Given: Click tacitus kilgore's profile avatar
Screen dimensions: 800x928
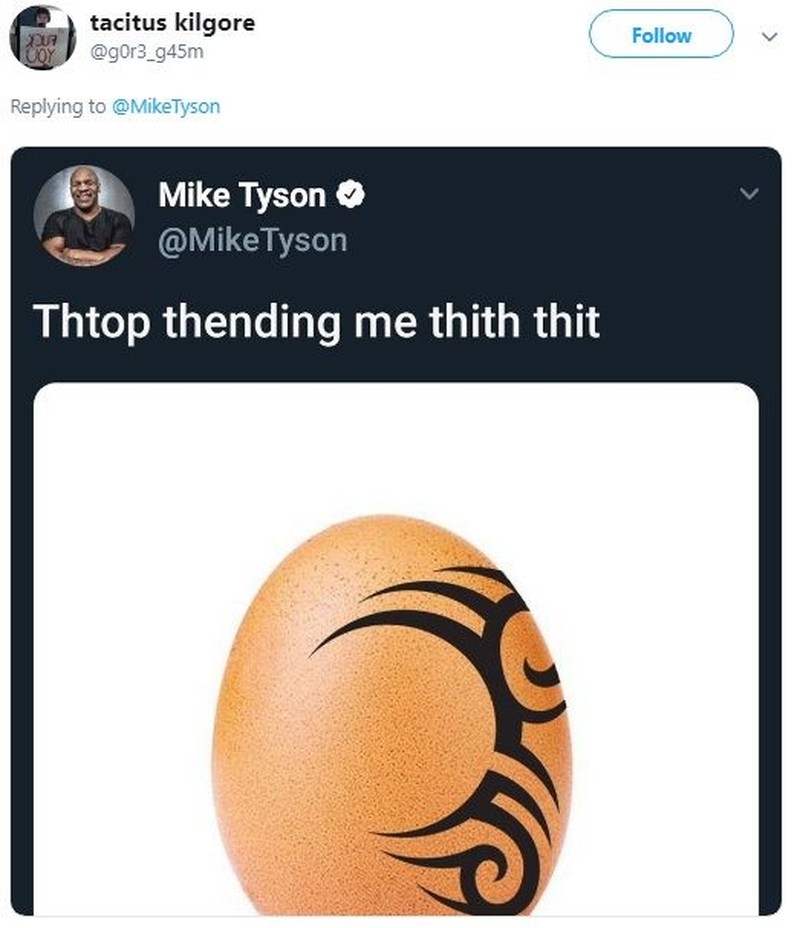Looking at the screenshot, I should pyautogui.click(x=42, y=37).
